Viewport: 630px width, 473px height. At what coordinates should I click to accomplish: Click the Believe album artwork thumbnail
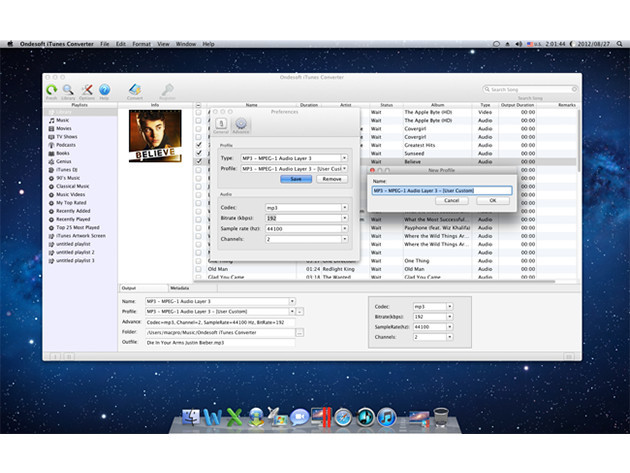pyautogui.click(x=155, y=136)
